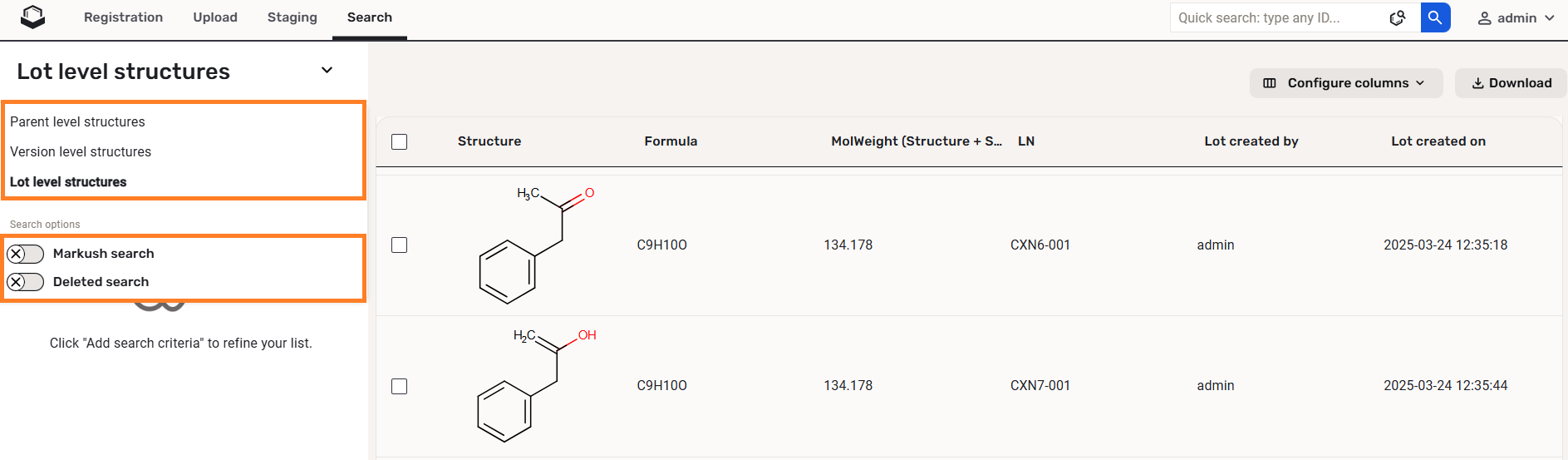This screenshot has height=460, width=1568.
Task: Select the checkbox for lot CXN6-001
Action: click(x=400, y=245)
